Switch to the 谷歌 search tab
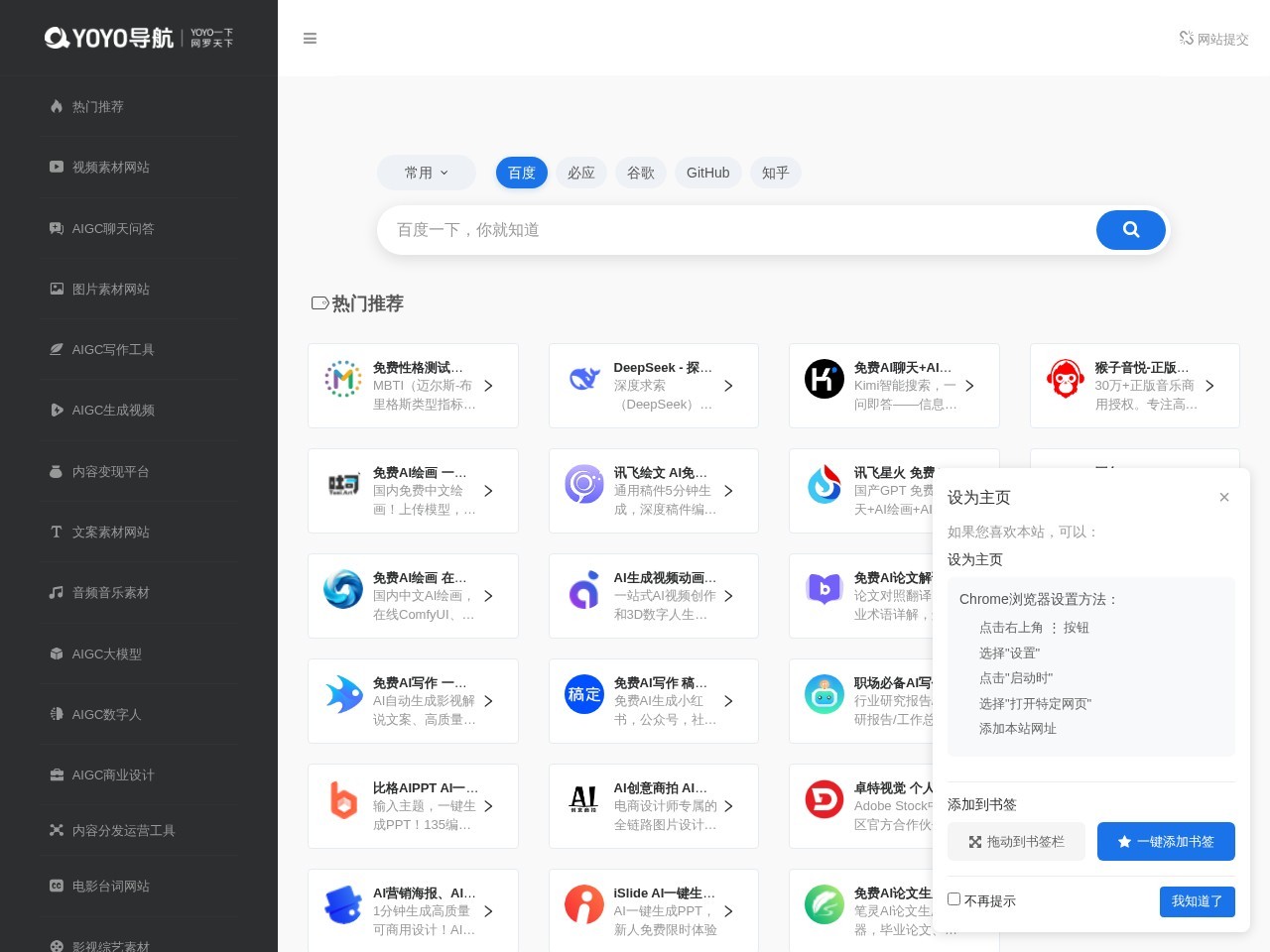Viewport: 1270px width, 952px height. point(640,173)
